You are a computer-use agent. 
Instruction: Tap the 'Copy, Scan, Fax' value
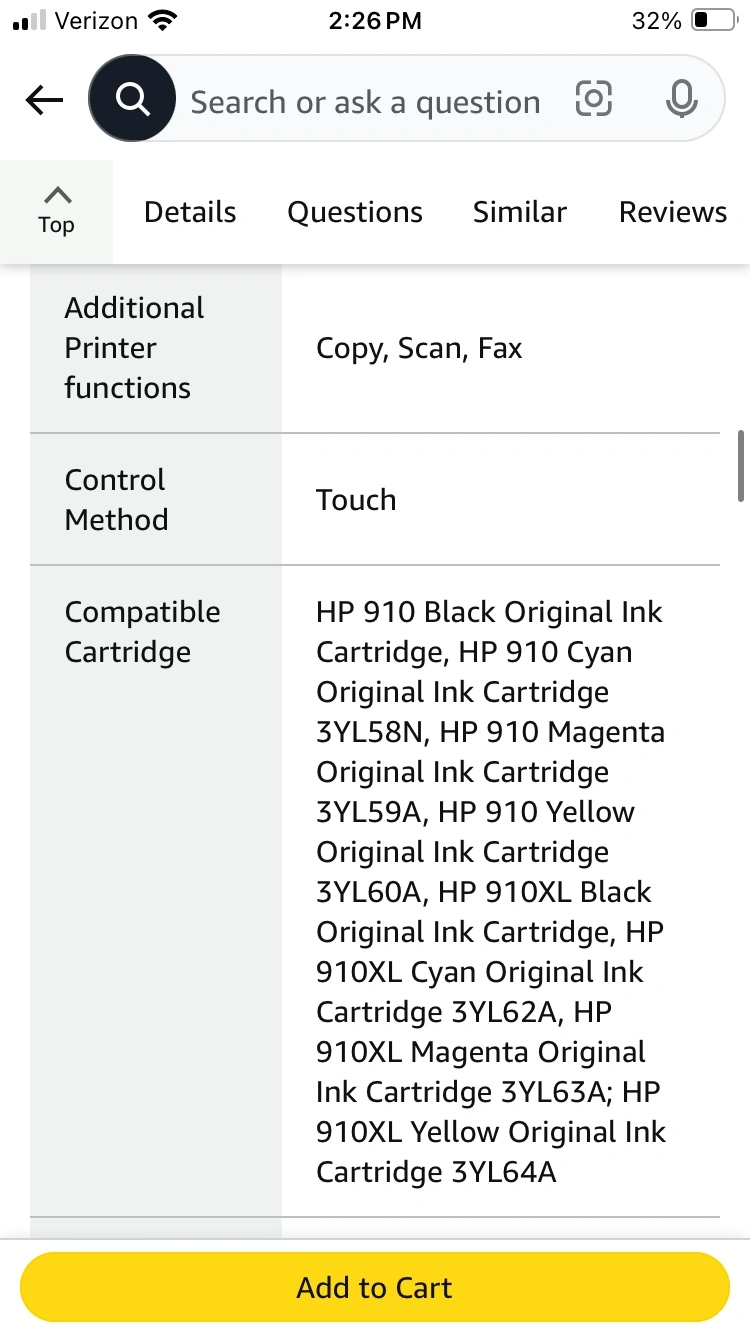(419, 348)
